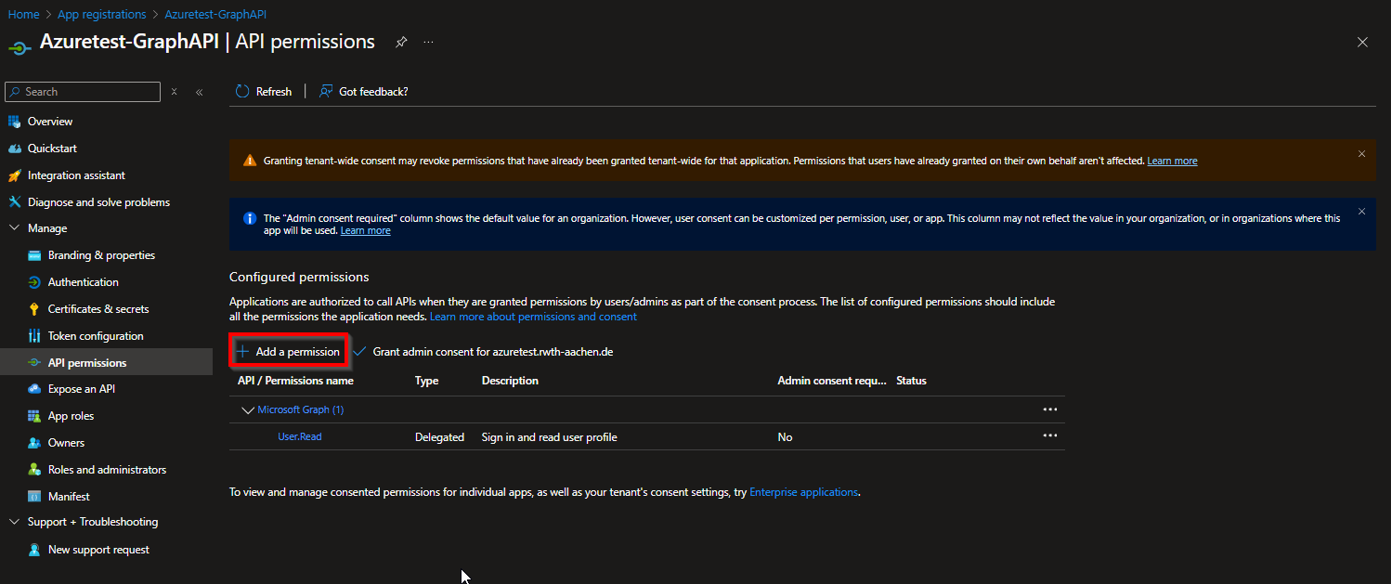Click the Refresh icon in the toolbar
The image size is (1391, 584).
(x=242, y=91)
